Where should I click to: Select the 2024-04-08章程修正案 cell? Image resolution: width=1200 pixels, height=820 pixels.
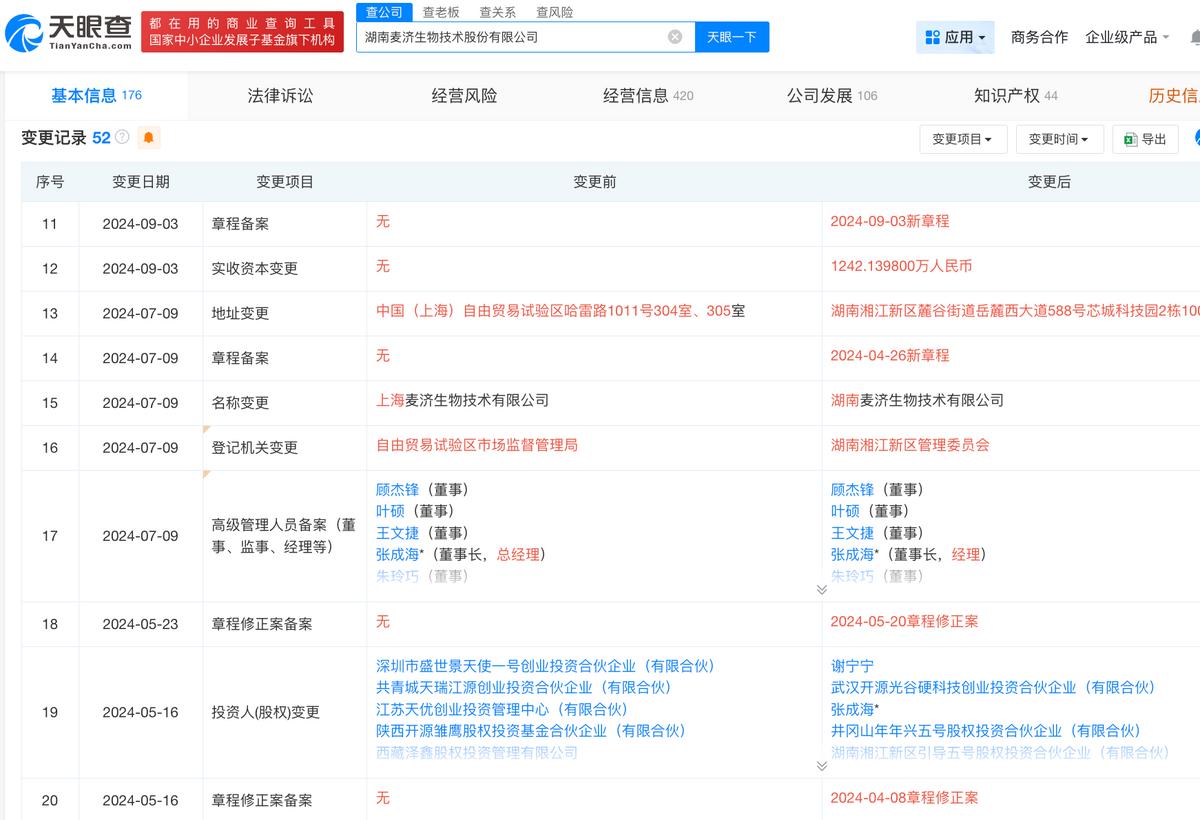tap(904, 798)
